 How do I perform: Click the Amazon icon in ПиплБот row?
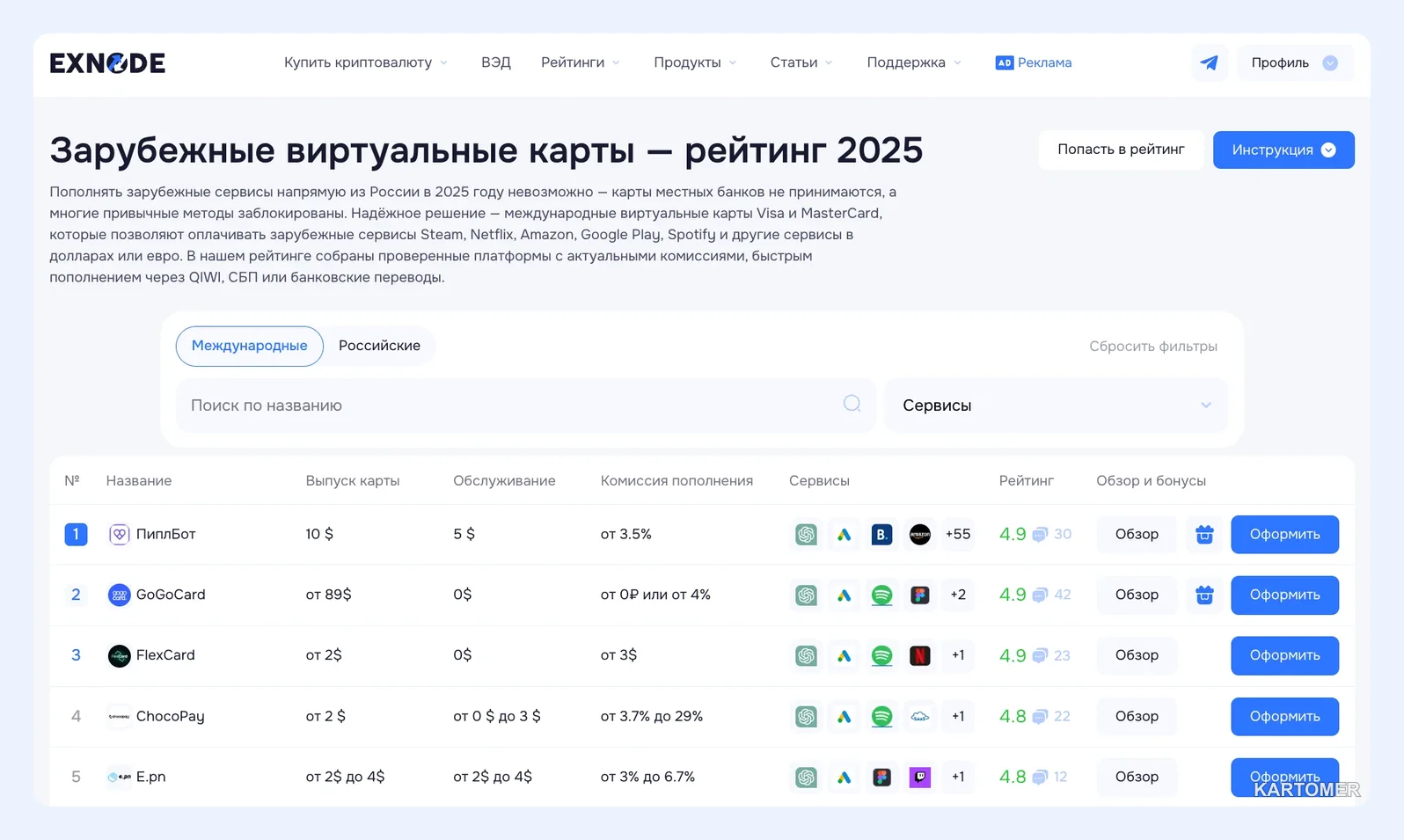coord(920,534)
